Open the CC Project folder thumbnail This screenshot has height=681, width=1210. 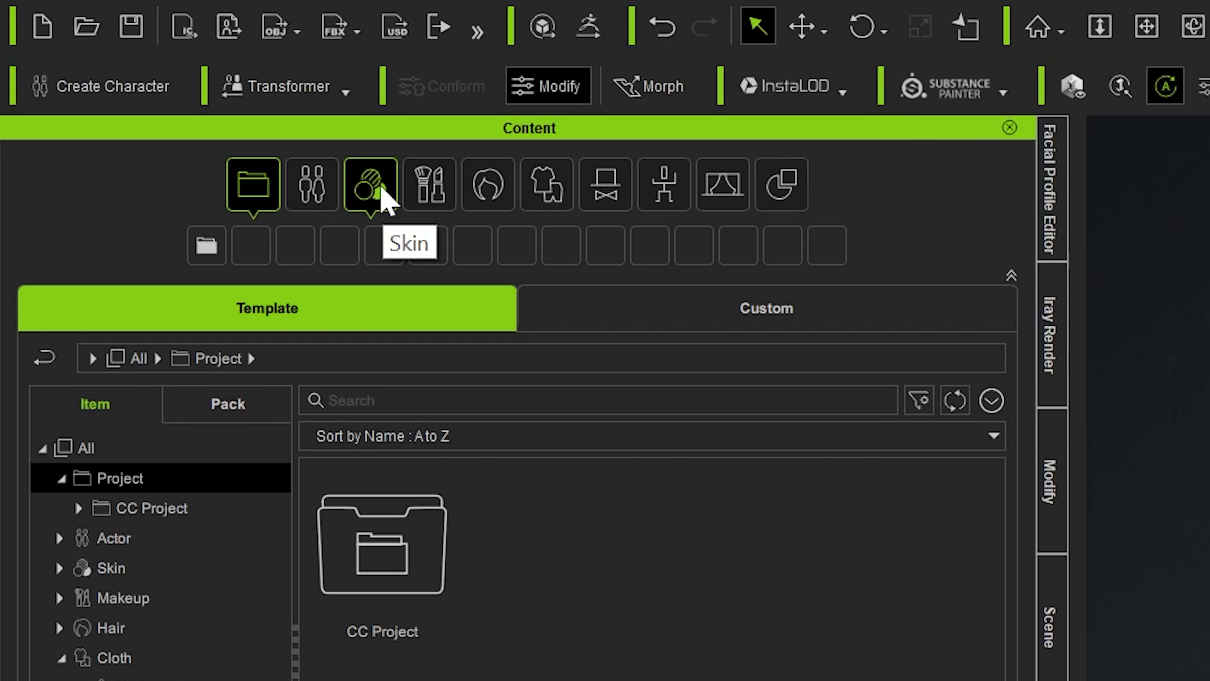(382, 545)
